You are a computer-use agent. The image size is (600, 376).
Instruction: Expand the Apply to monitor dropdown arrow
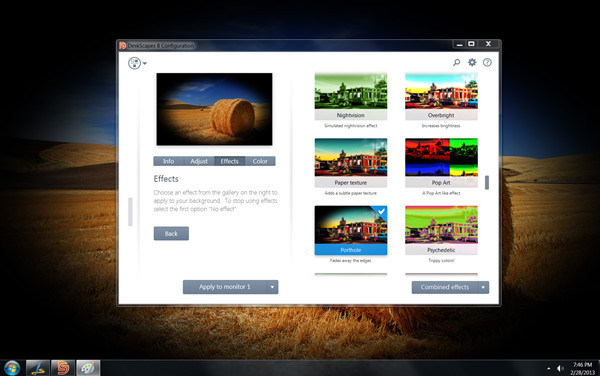click(272, 287)
